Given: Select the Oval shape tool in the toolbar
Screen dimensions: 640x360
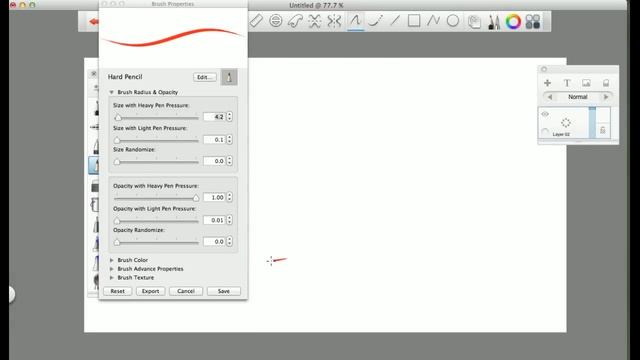Looking at the screenshot, I should (x=453, y=21).
